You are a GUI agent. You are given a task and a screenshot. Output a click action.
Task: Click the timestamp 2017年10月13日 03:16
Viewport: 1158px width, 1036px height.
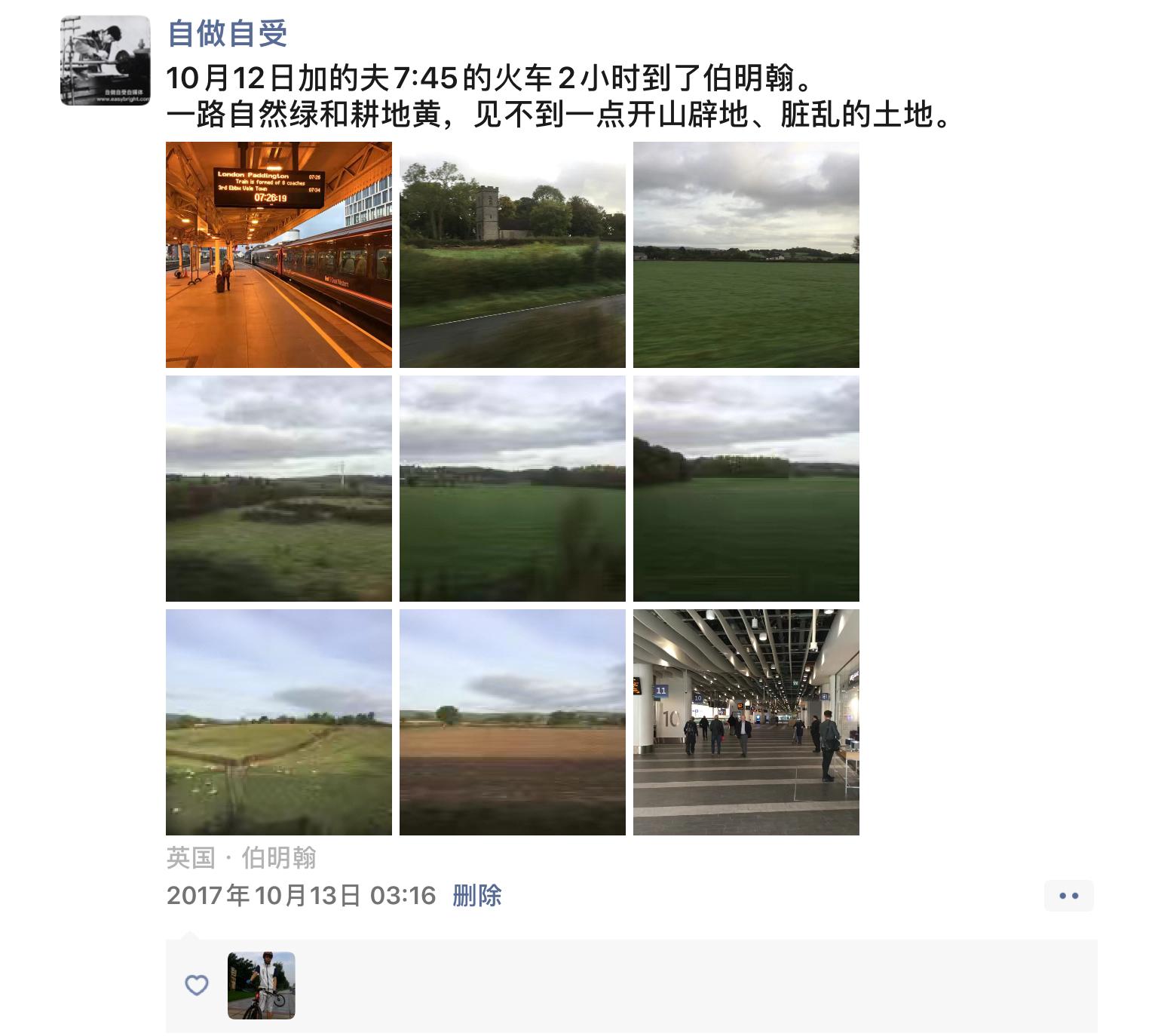[302, 895]
